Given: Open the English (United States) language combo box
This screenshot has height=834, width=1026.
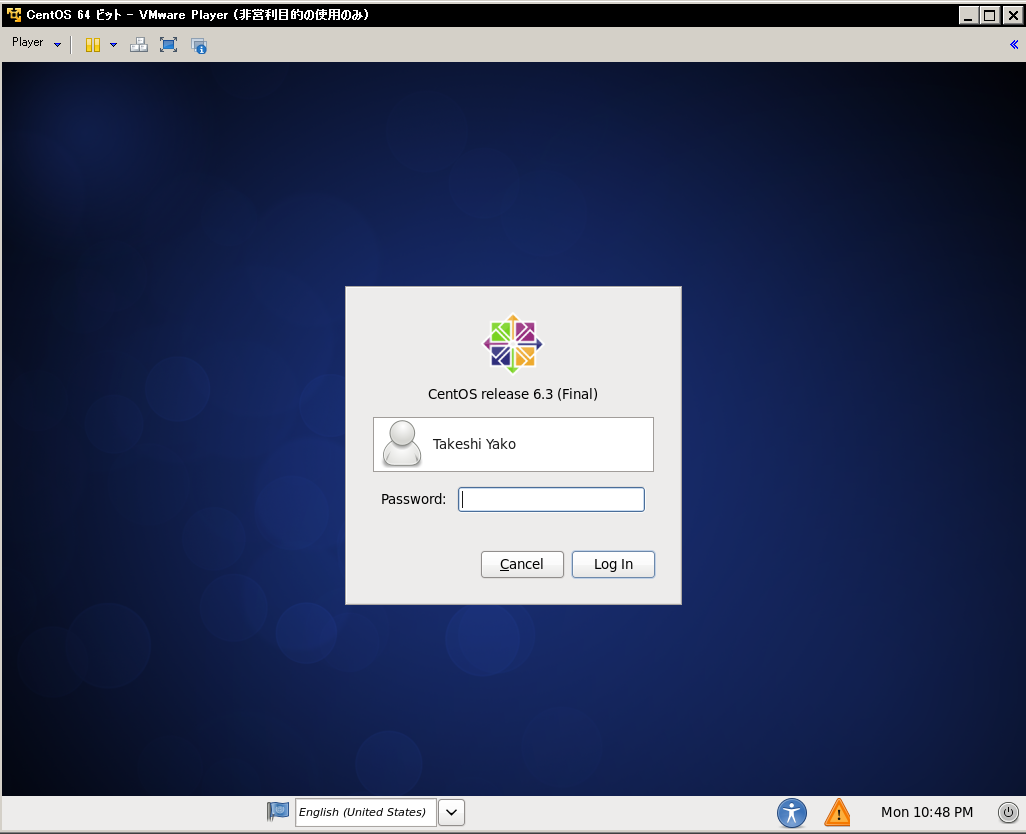Looking at the screenshot, I should point(366,812).
